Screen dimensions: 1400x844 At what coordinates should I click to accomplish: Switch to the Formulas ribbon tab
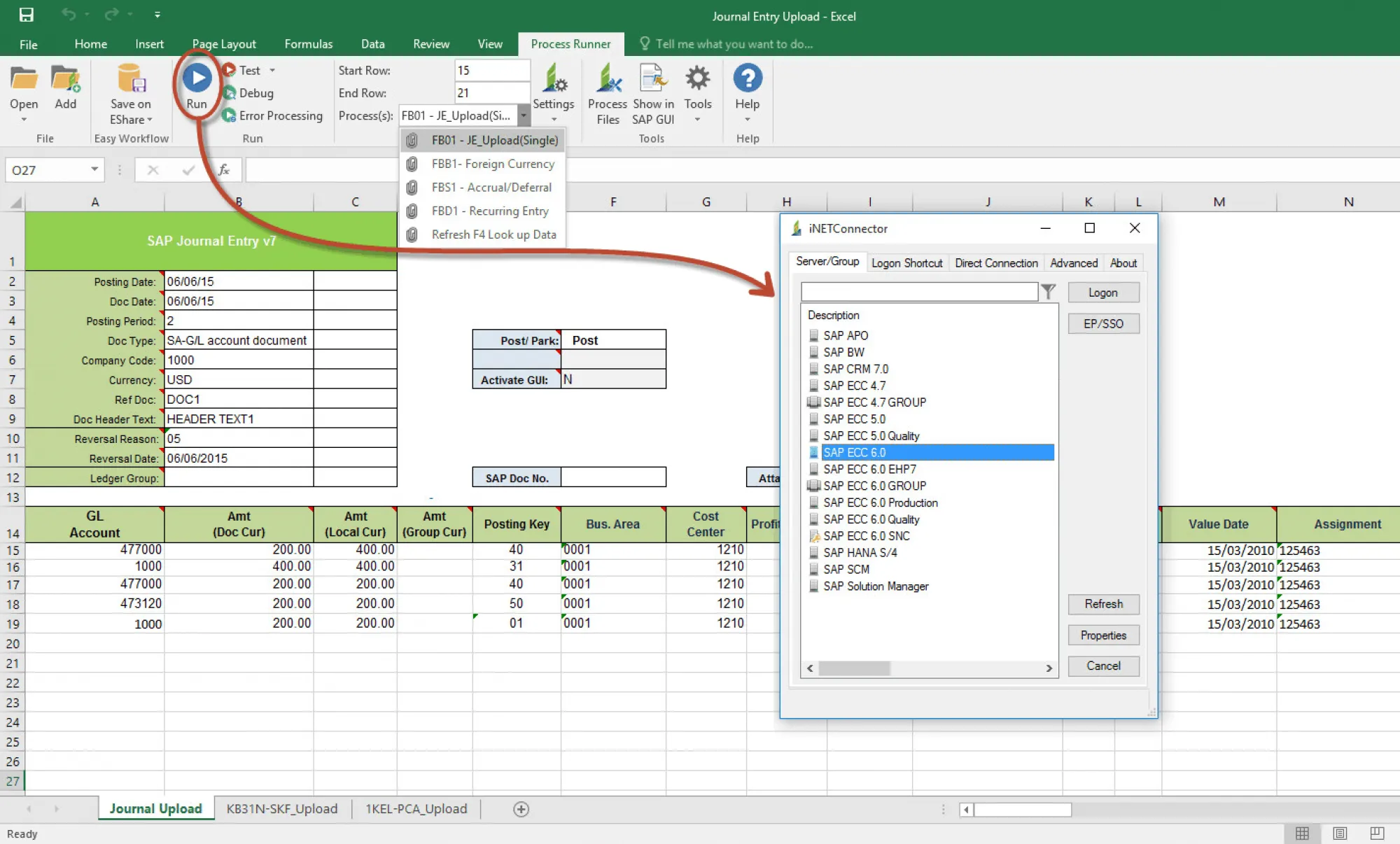click(x=308, y=43)
